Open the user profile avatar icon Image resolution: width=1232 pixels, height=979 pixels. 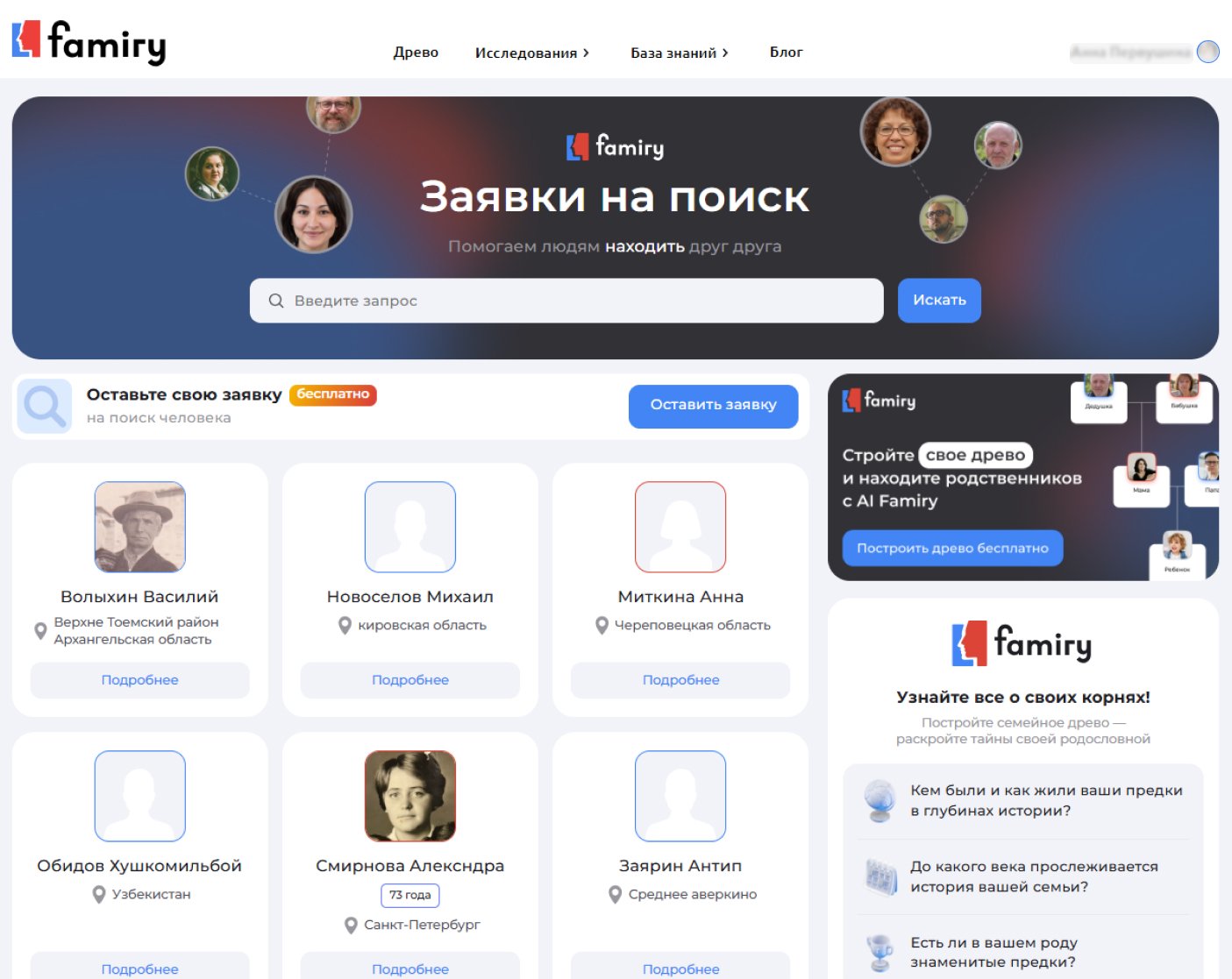pos(1207,52)
